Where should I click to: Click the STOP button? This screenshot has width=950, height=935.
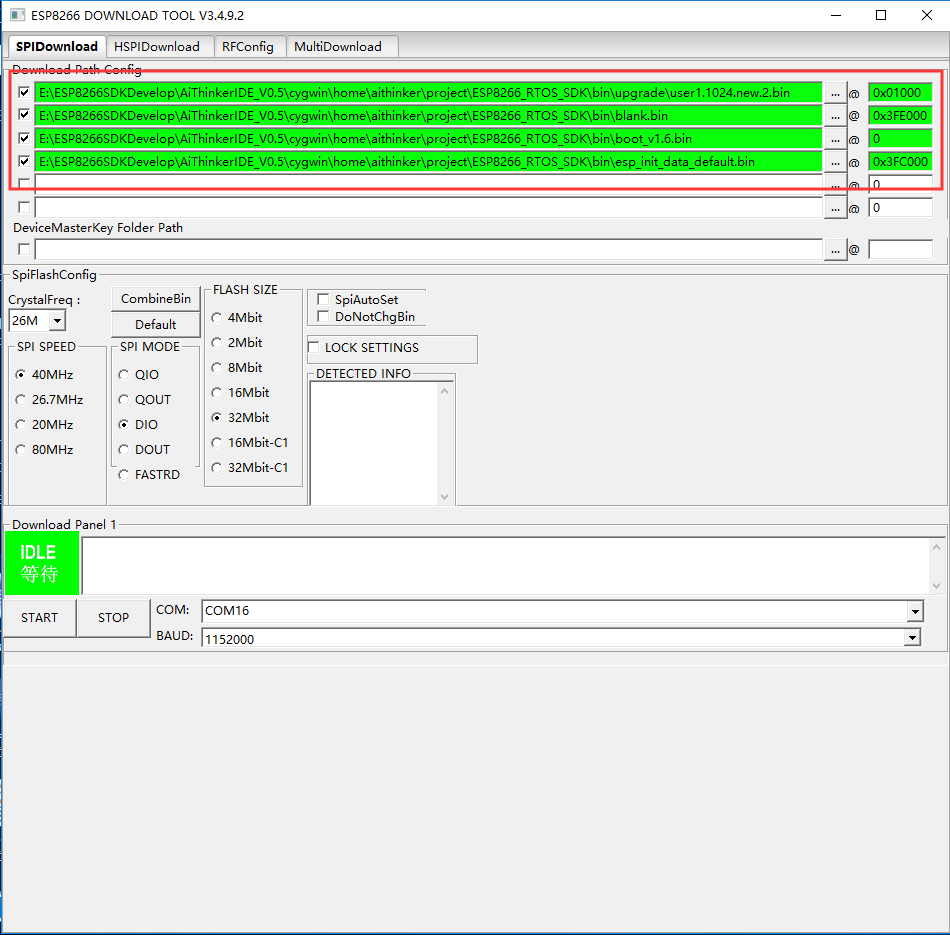[113, 617]
